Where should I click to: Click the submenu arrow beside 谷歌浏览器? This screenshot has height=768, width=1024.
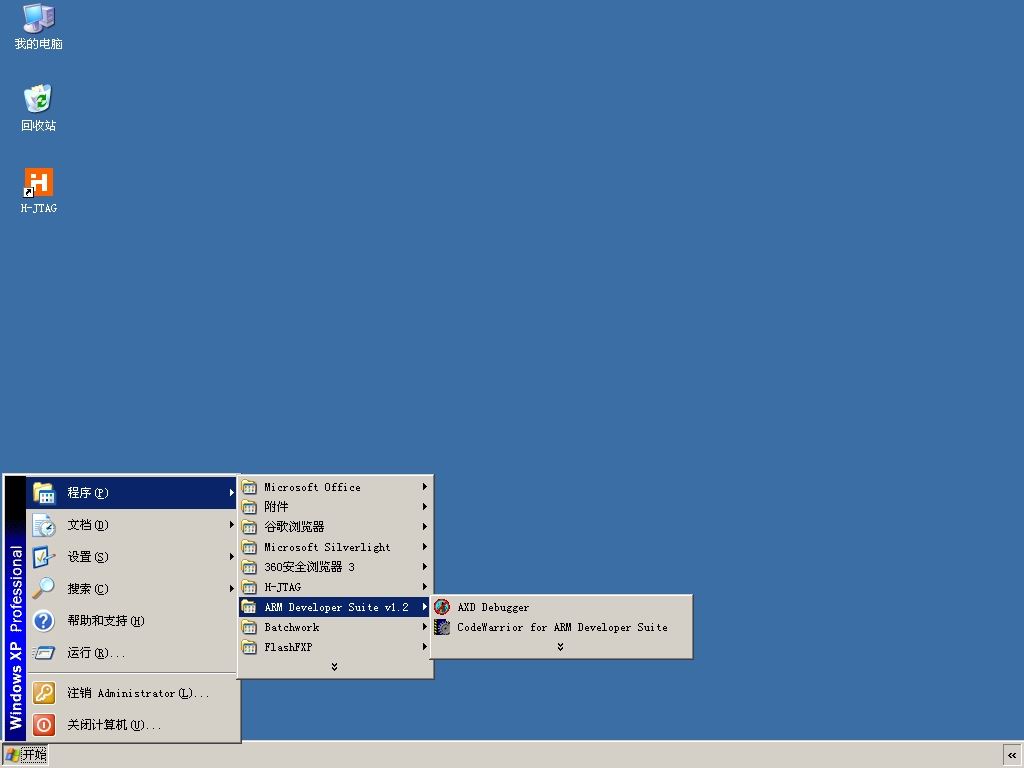coord(424,527)
